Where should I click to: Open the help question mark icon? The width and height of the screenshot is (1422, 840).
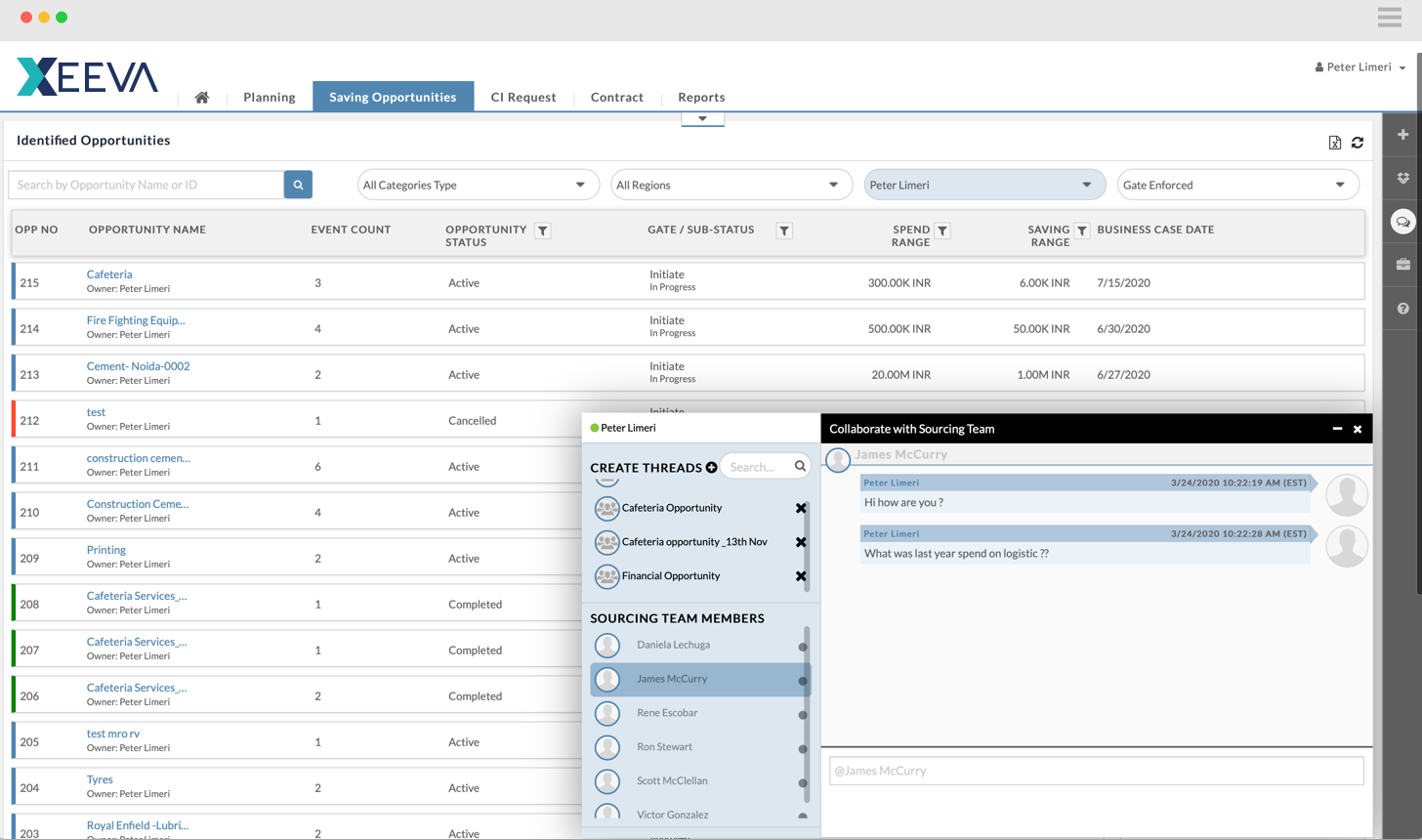[1403, 309]
